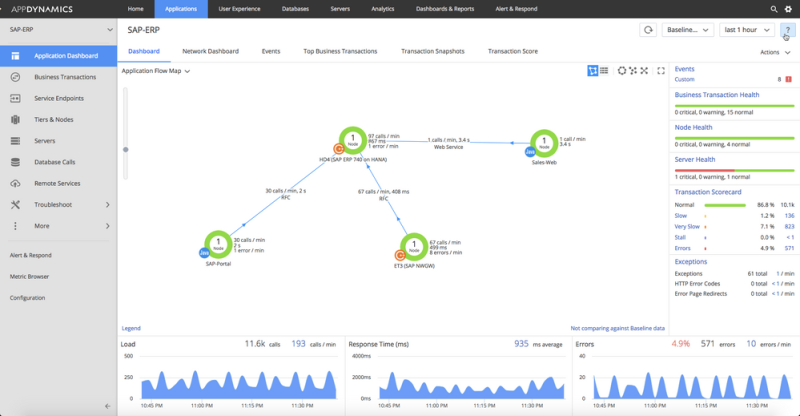Viewport: 800px width, 416px height.
Task: Switch to Transaction Snapshots tab
Action: (x=433, y=51)
